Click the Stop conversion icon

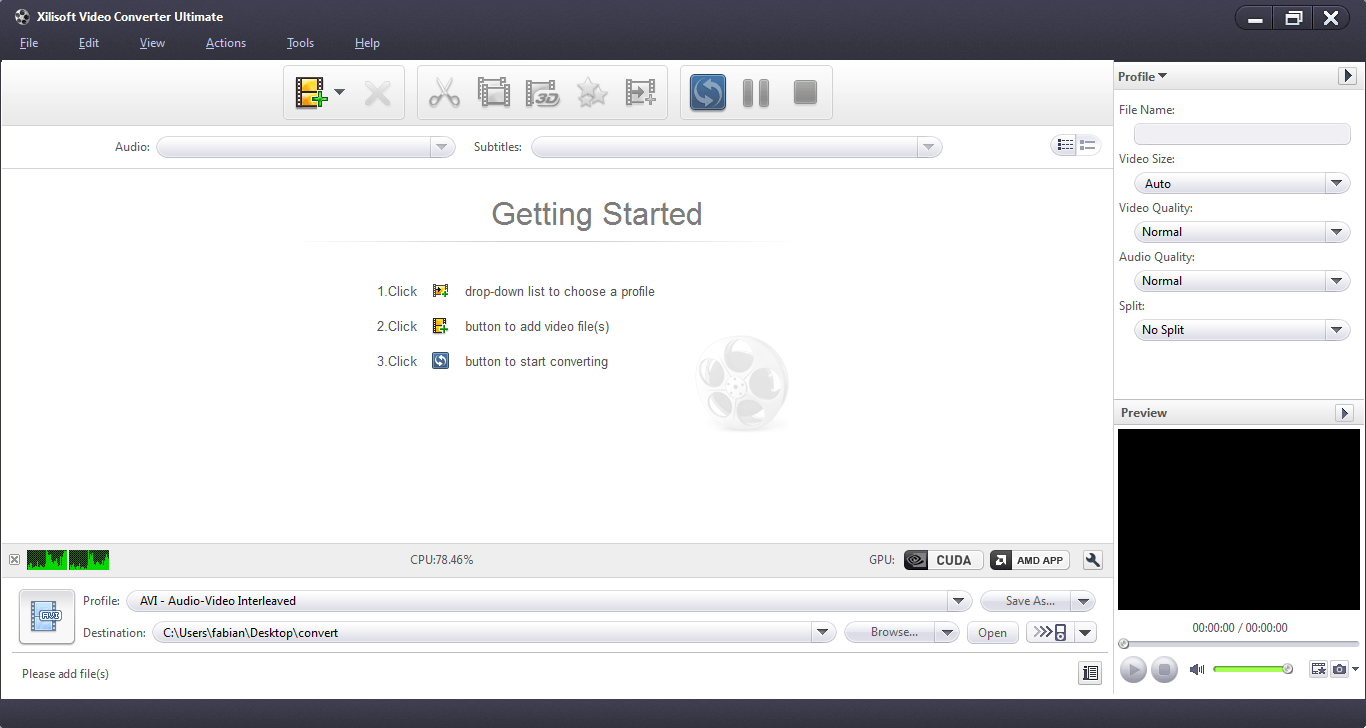point(805,92)
